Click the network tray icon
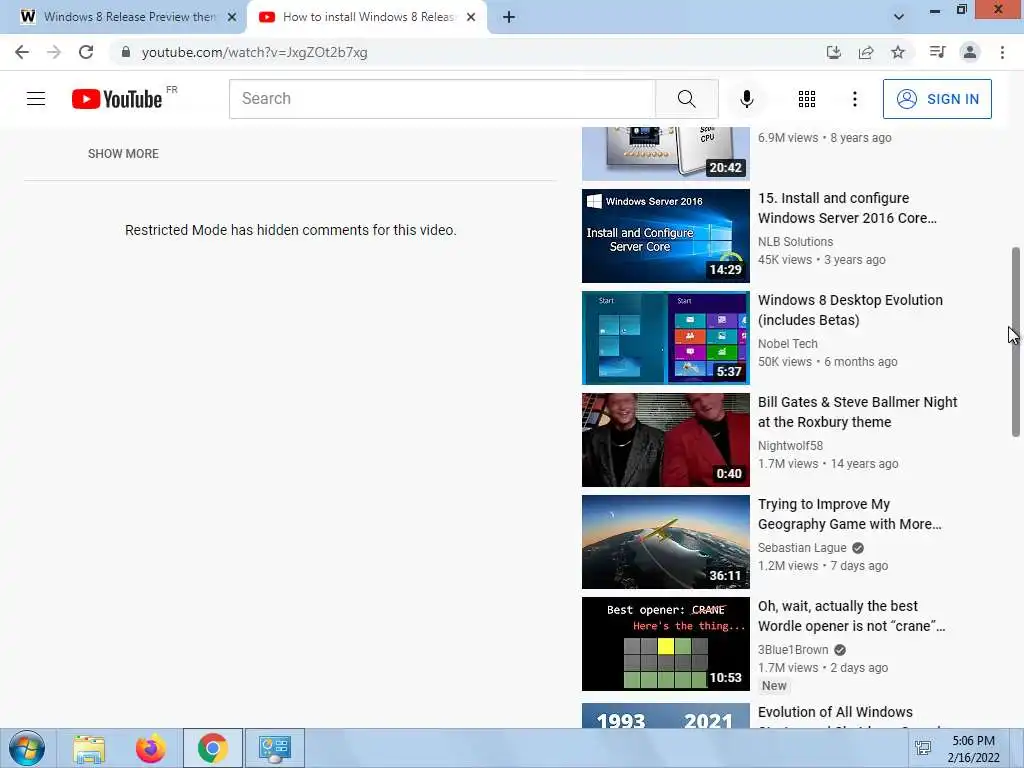This screenshot has width=1024, height=768. coord(923,748)
